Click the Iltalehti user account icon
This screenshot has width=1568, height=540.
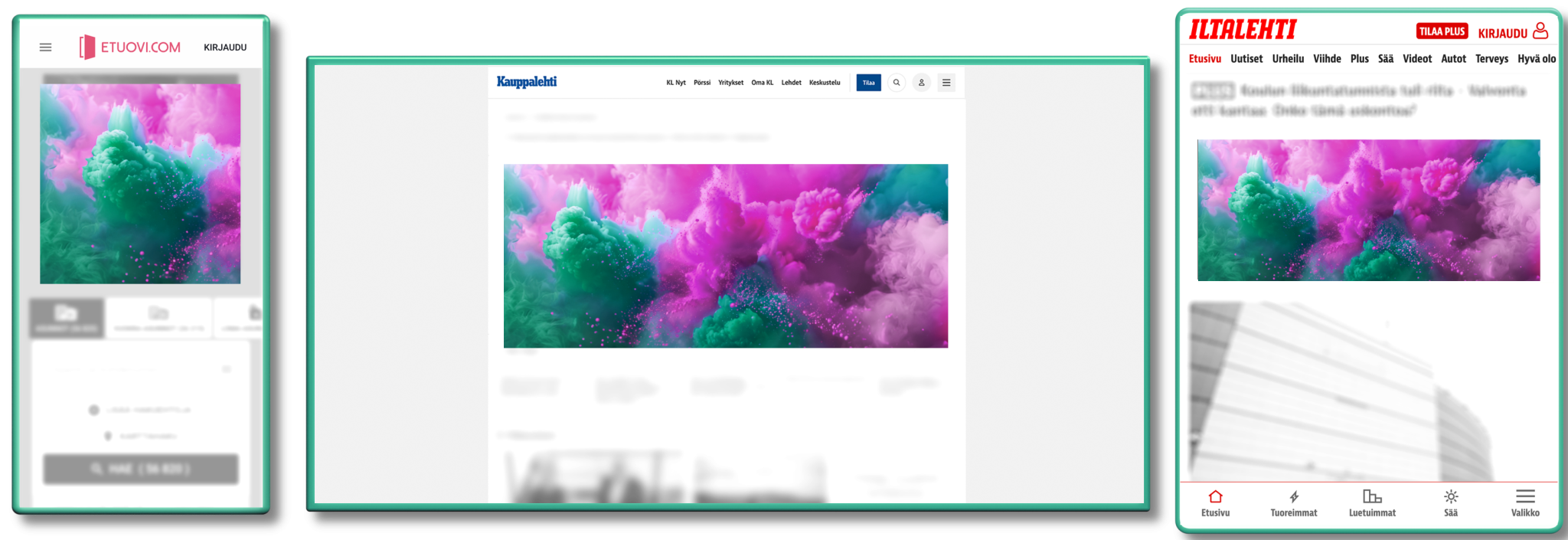[1540, 31]
